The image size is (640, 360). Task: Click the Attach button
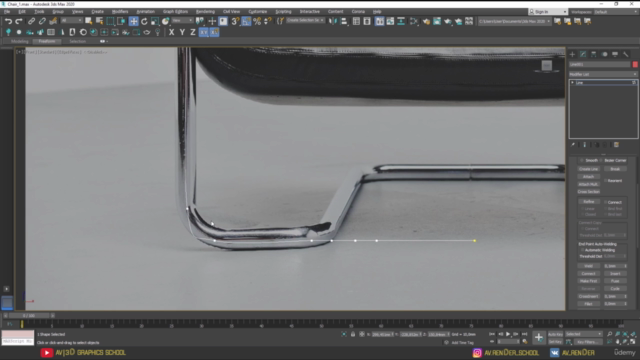pyautogui.click(x=588, y=177)
